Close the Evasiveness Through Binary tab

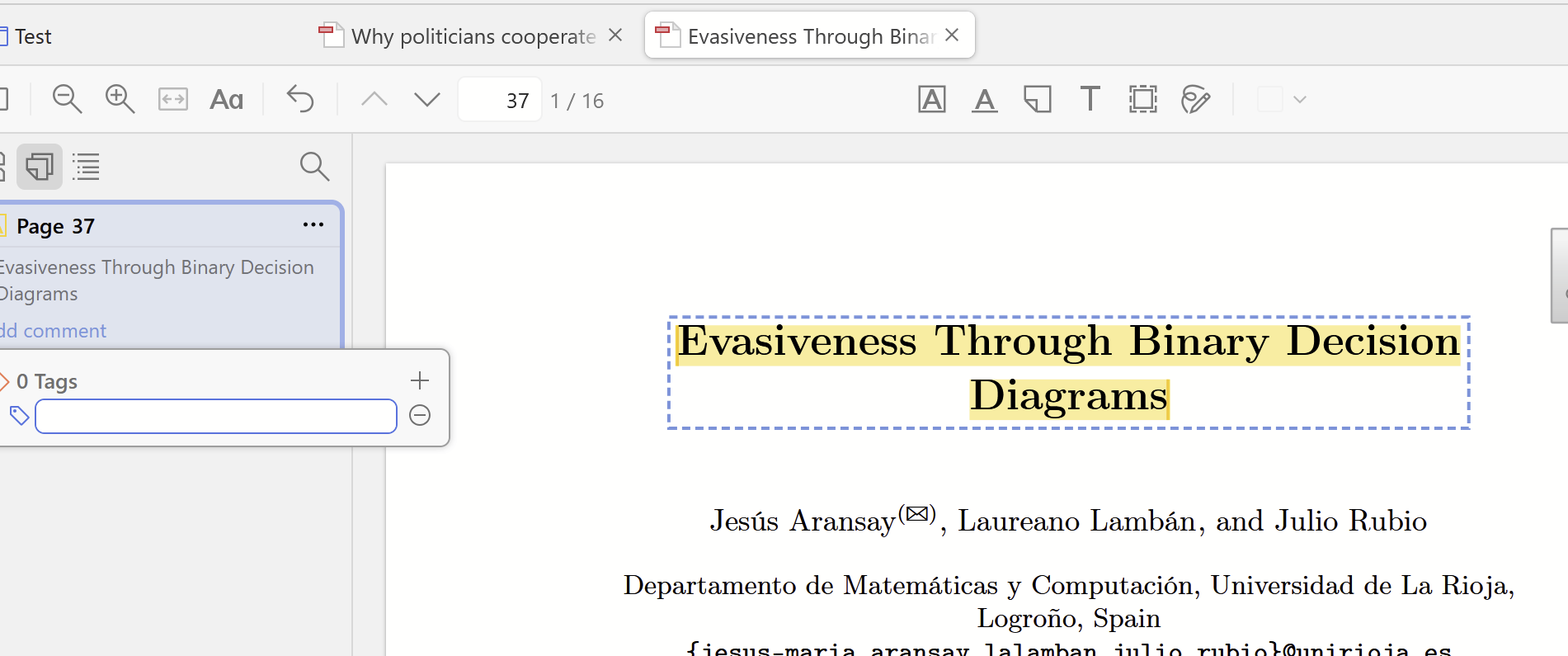coord(952,35)
